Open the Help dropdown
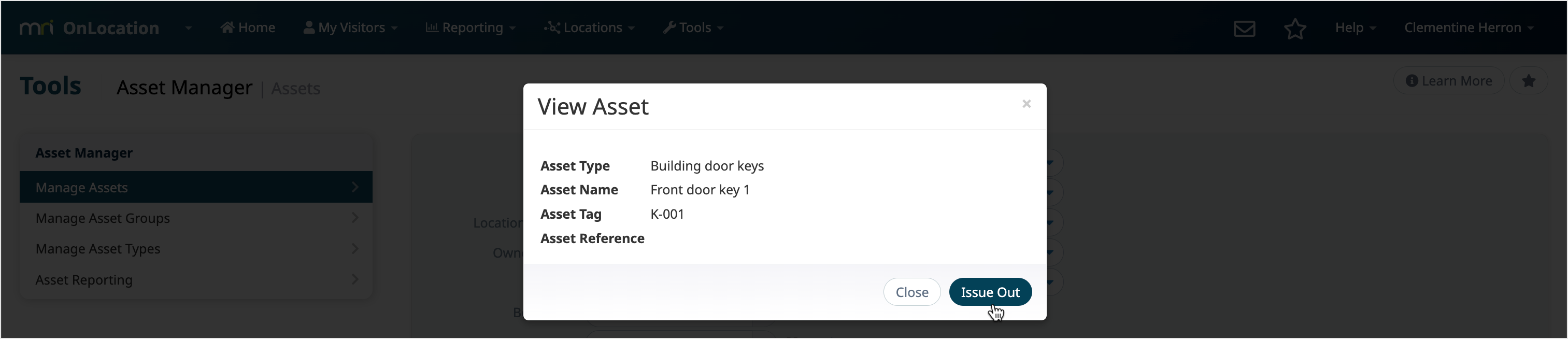 coord(1355,27)
